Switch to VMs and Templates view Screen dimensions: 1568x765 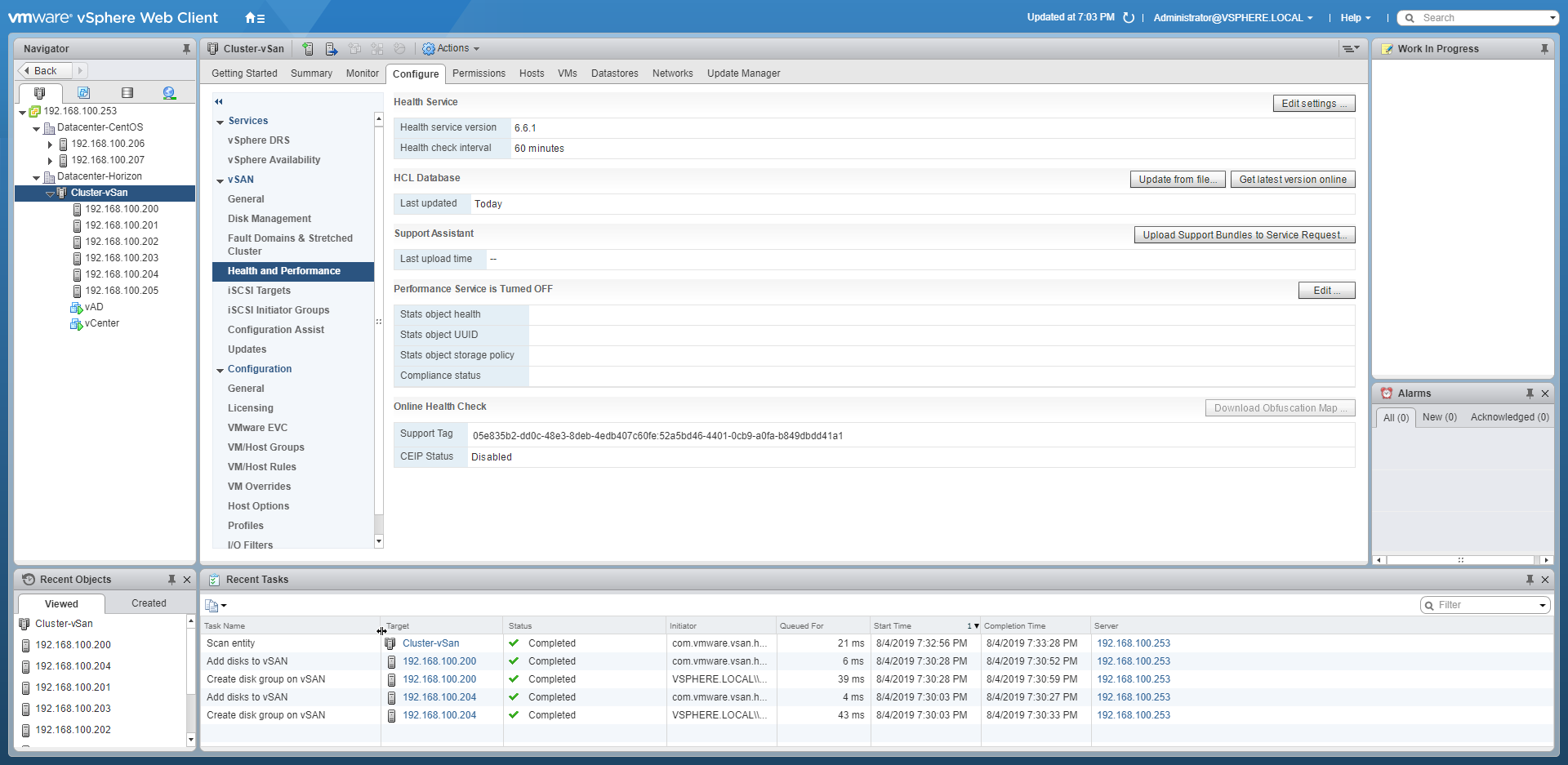pos(83,93)
